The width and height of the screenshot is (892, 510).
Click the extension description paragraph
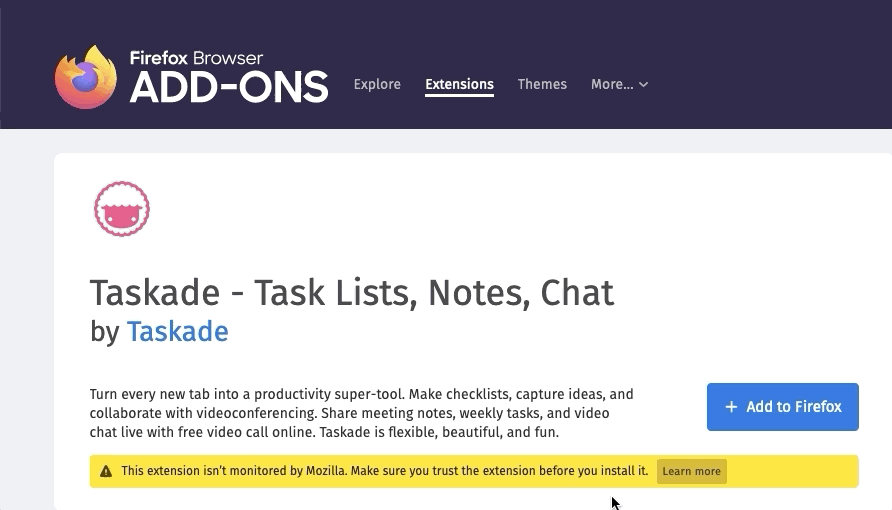click(x=361, y=414)
